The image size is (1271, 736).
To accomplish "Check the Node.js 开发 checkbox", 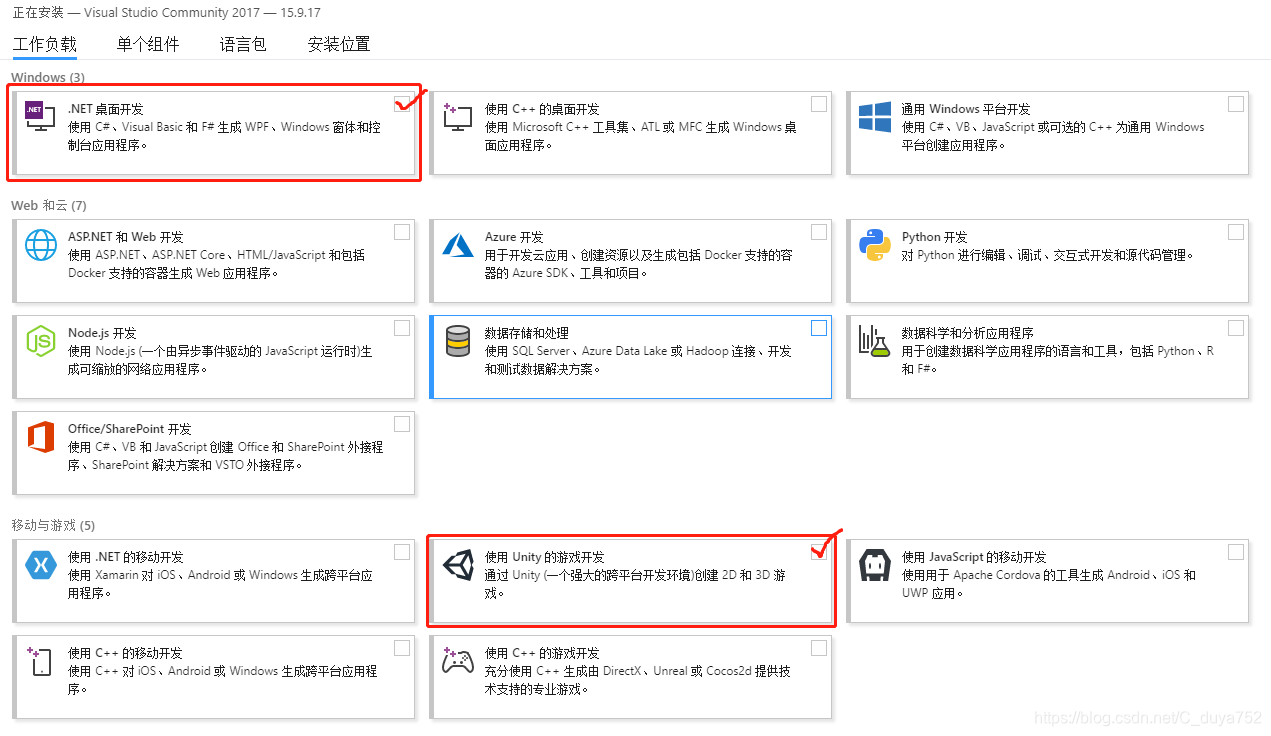I will coord(402,328).
